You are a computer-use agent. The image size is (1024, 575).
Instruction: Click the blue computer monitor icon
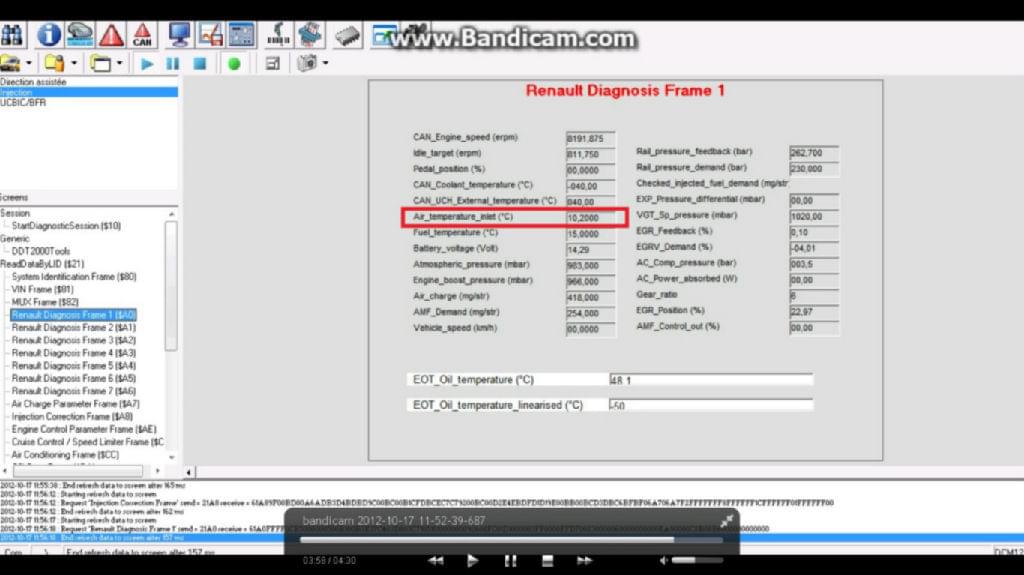(x=179, y=35)
